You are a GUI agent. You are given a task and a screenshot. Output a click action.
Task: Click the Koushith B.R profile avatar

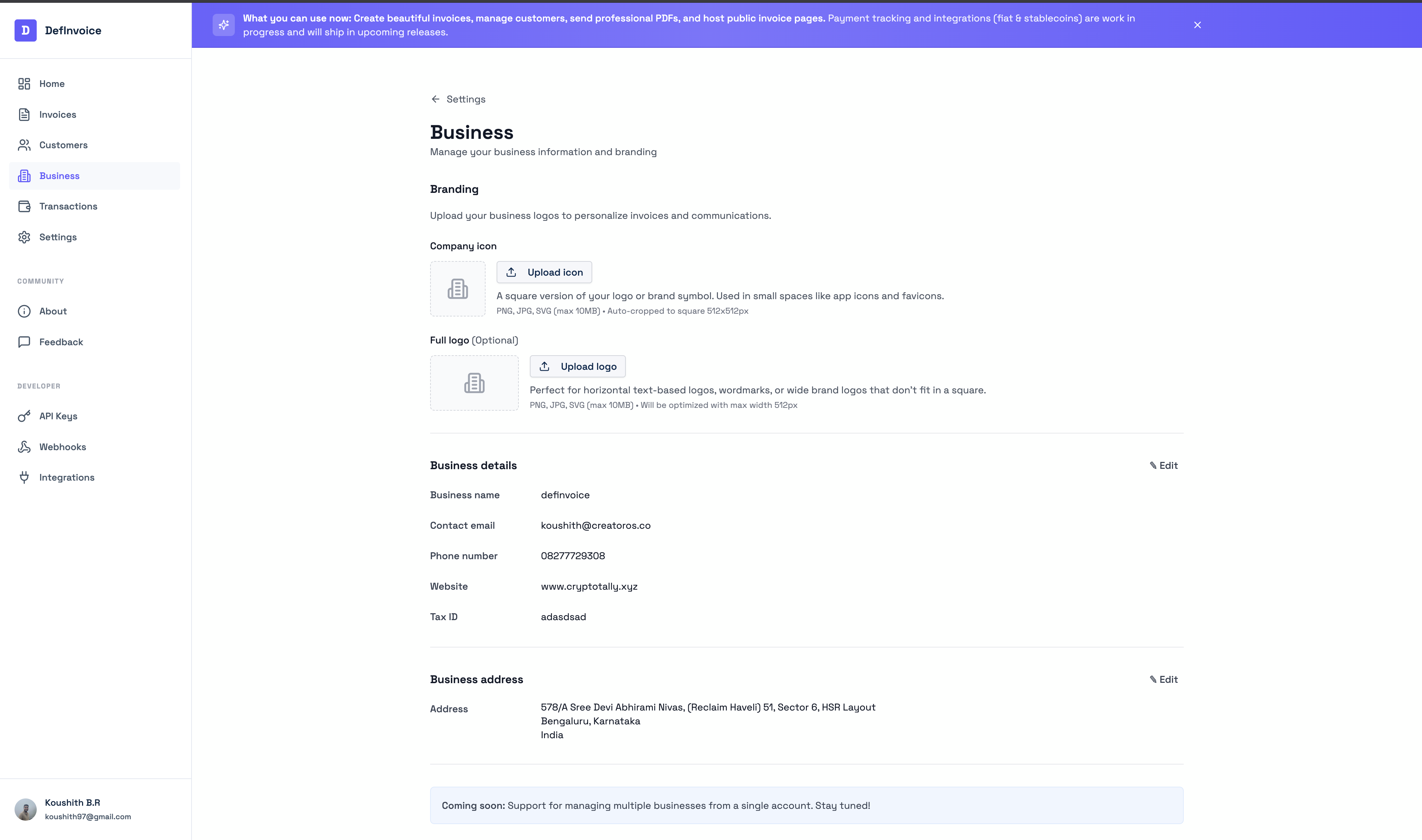pyautogui.click(x=26, y=809)
